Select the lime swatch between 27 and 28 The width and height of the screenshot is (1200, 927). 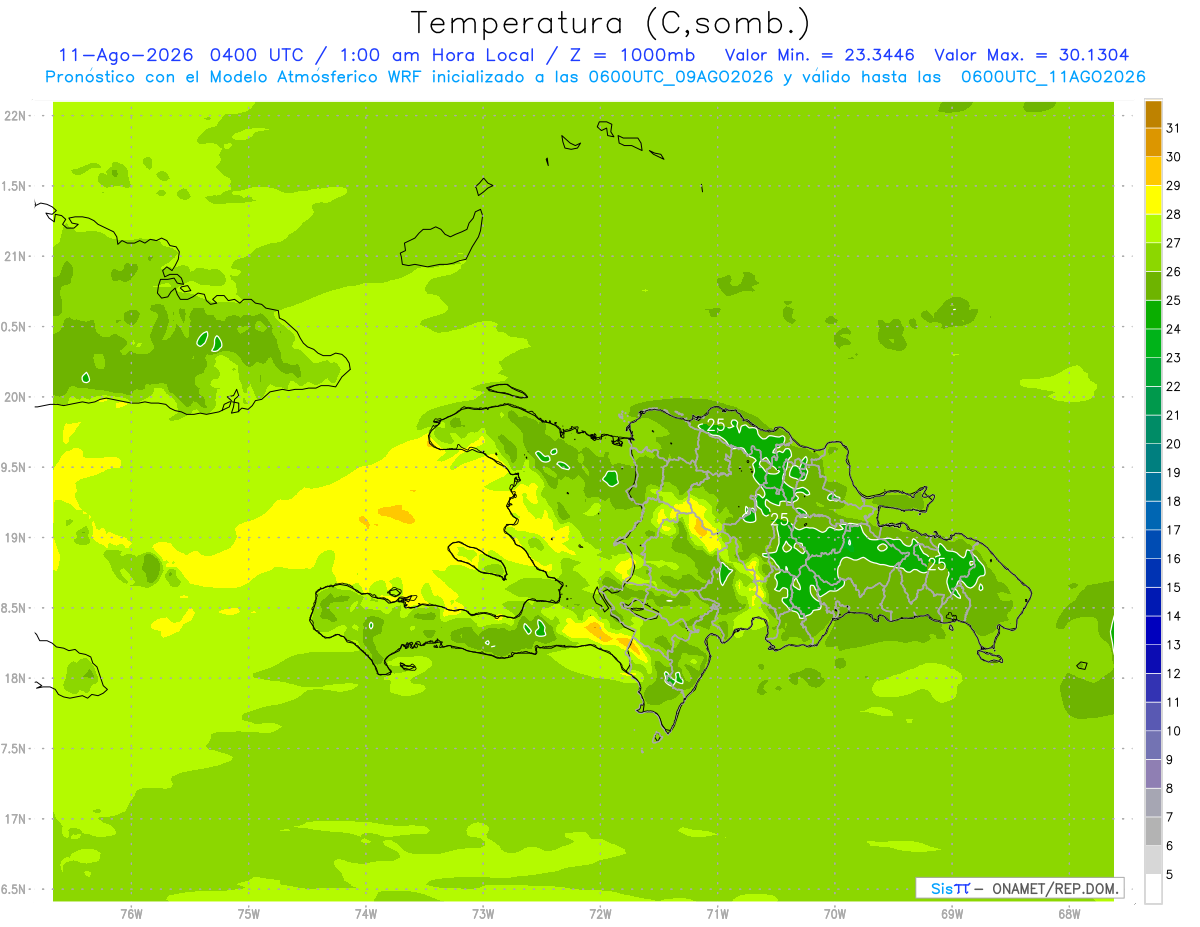pos(1153,229)
